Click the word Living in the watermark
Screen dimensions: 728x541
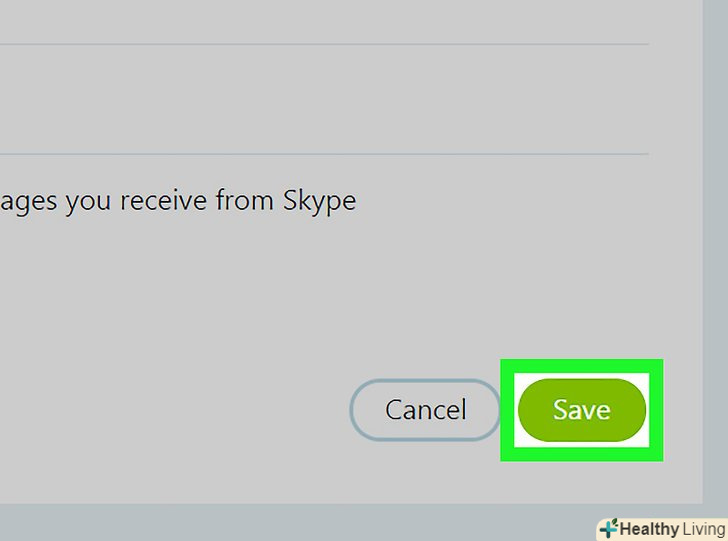(704, 529)
